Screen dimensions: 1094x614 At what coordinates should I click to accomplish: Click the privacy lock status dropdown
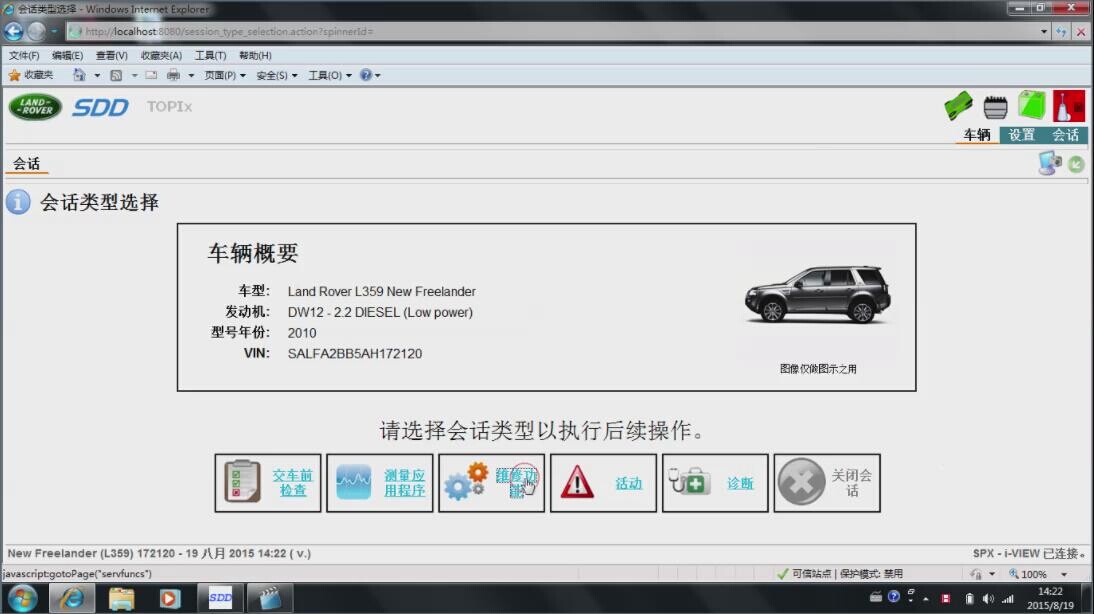[982, 574]
